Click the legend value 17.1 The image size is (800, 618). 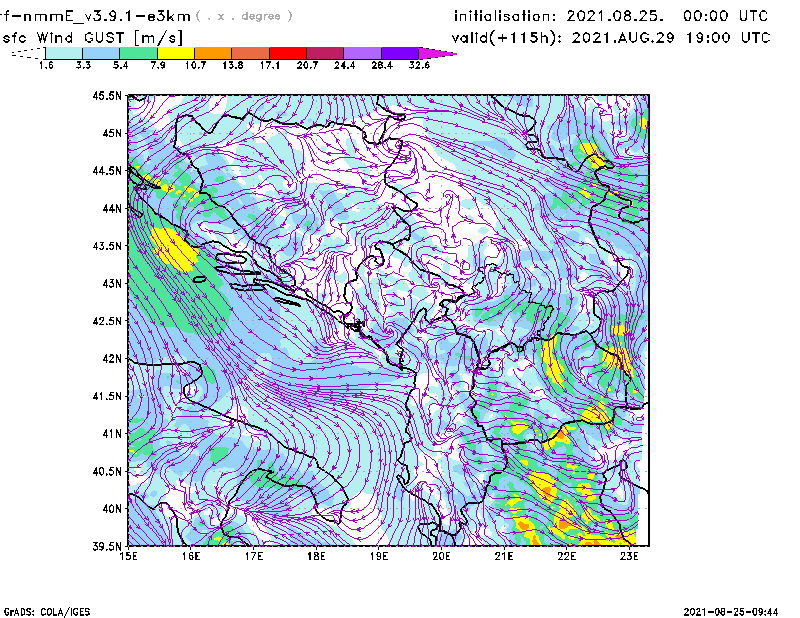coord(269,65)
